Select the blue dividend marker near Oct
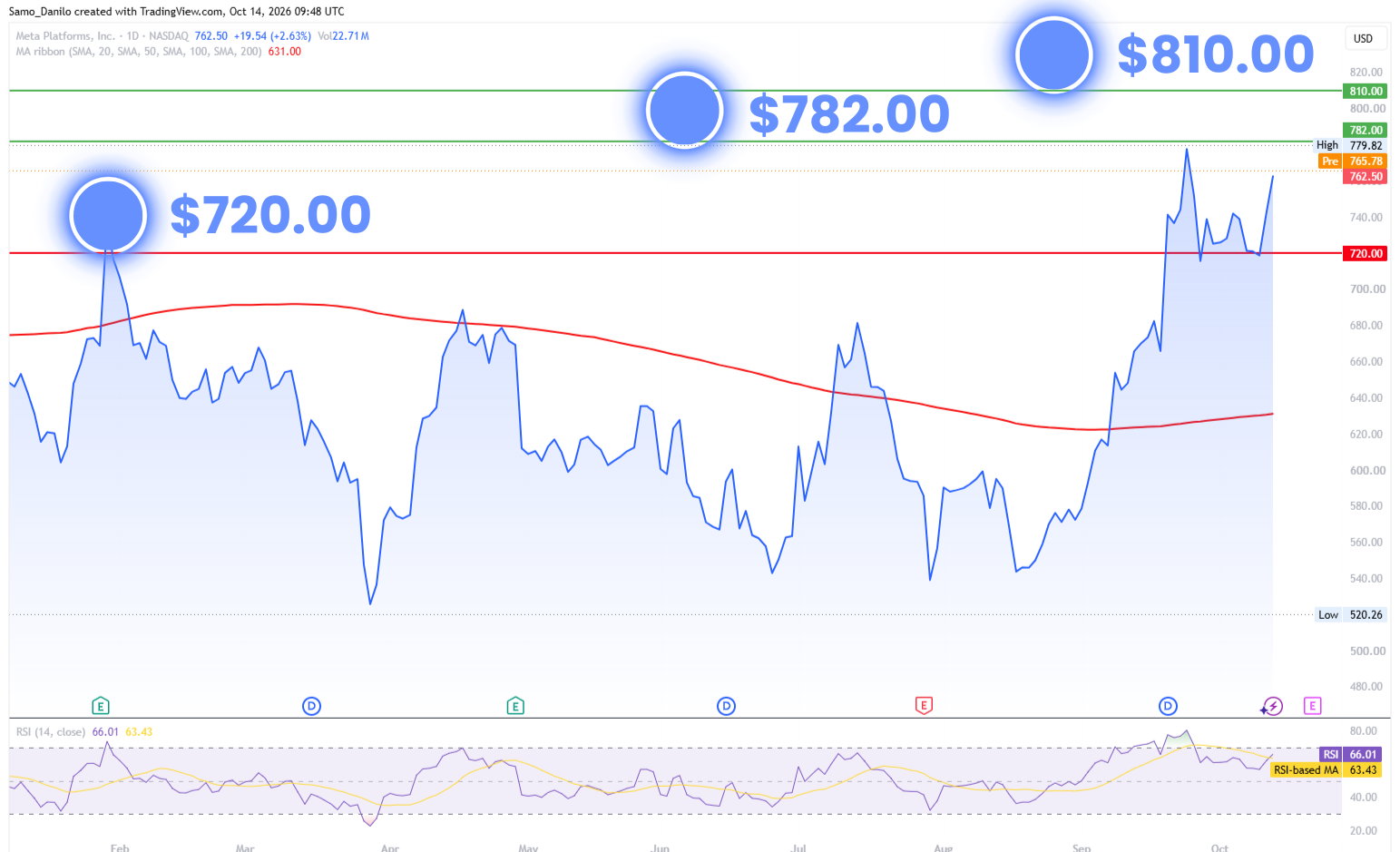 pos(1168,706)
